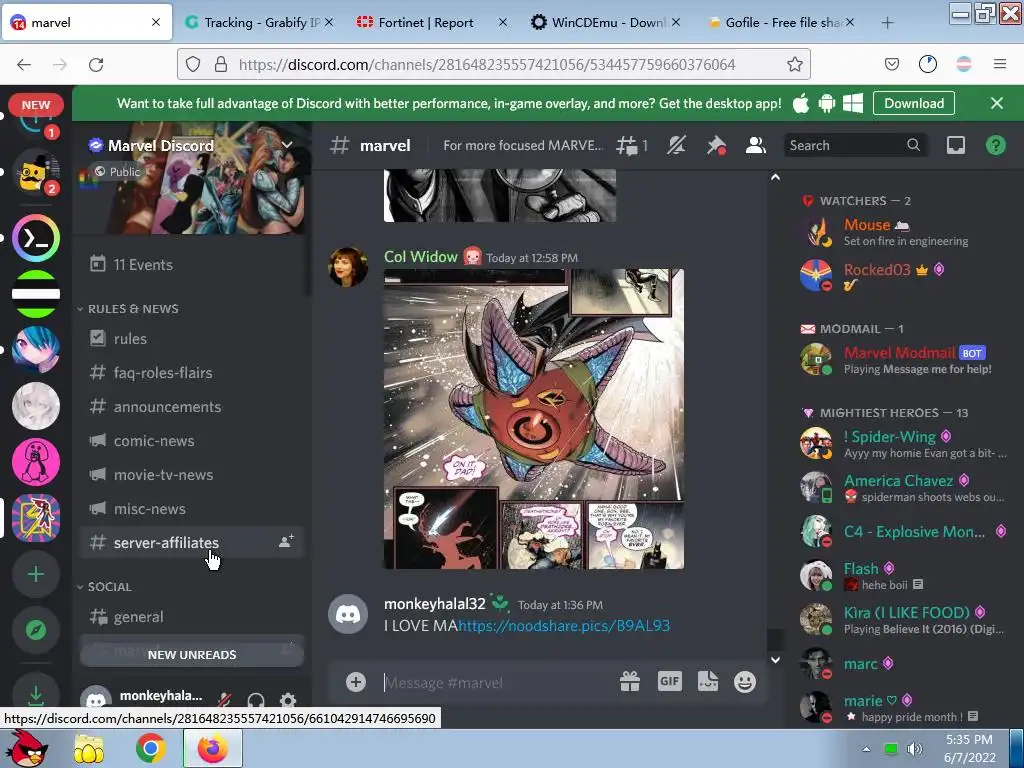The height and width of the screenshot is (768, 1024).
Task: Switch to Tracking - Grabify browser tab
Action: [x=259, y=22]
